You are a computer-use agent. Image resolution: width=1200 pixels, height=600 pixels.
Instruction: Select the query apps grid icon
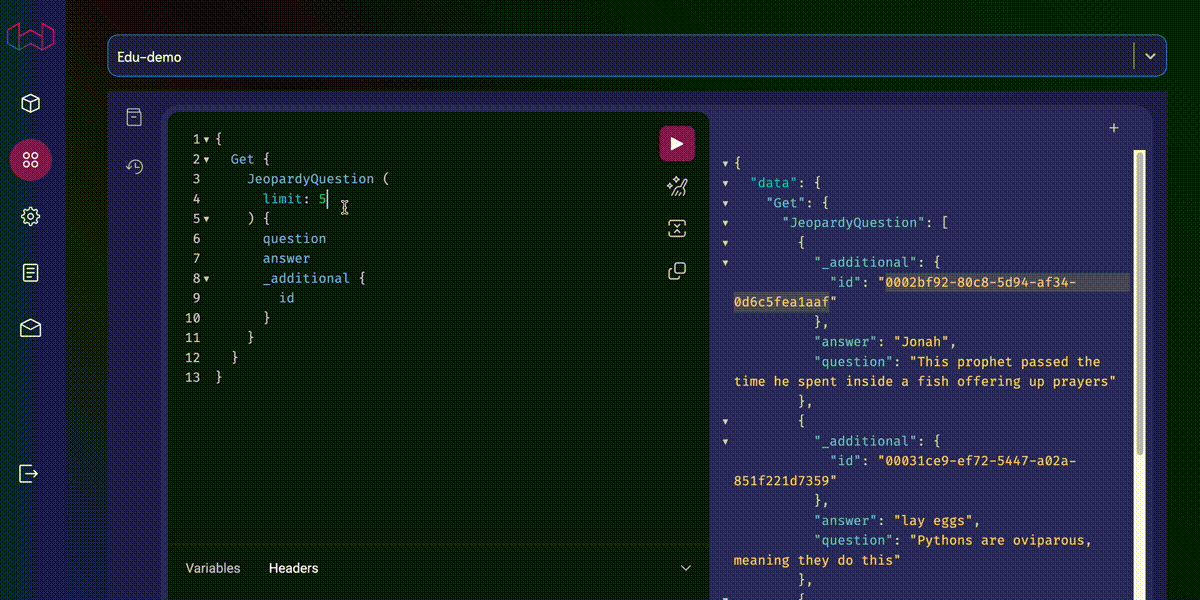(x=30, y=160)
